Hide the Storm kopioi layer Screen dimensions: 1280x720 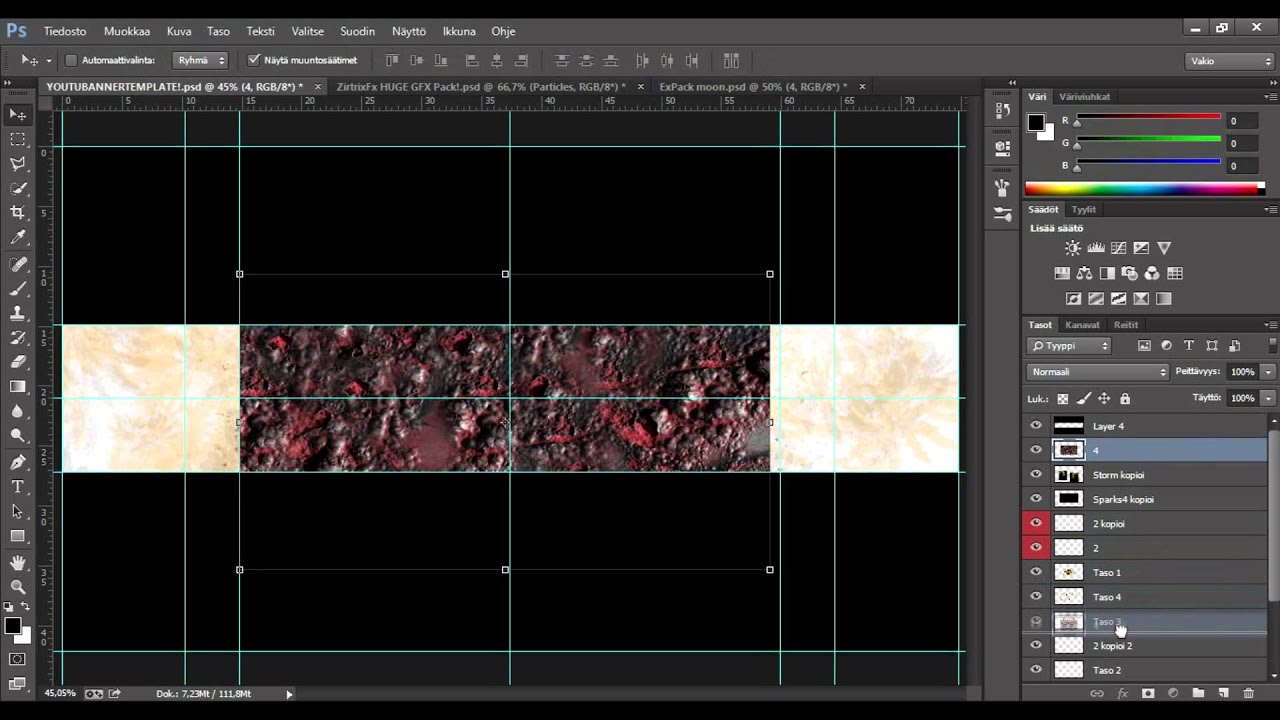(1036, 474)
